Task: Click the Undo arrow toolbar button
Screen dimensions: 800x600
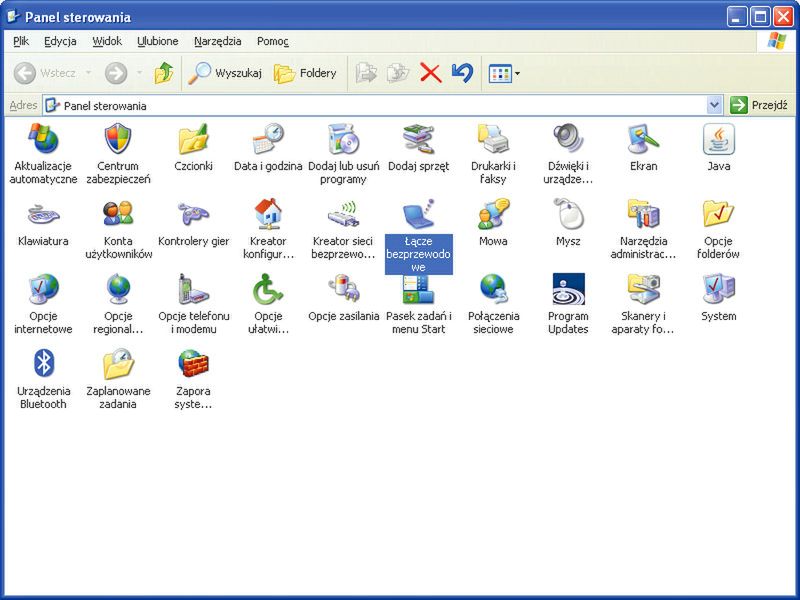Action: click(x=462, y=73)
